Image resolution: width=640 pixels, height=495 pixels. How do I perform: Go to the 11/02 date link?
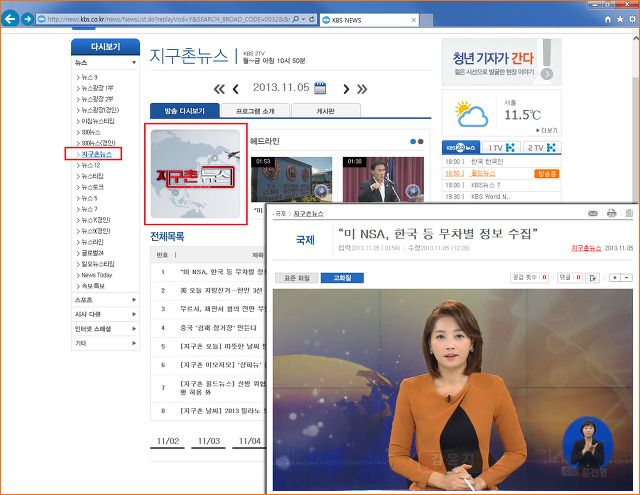(x=168, y=441)
